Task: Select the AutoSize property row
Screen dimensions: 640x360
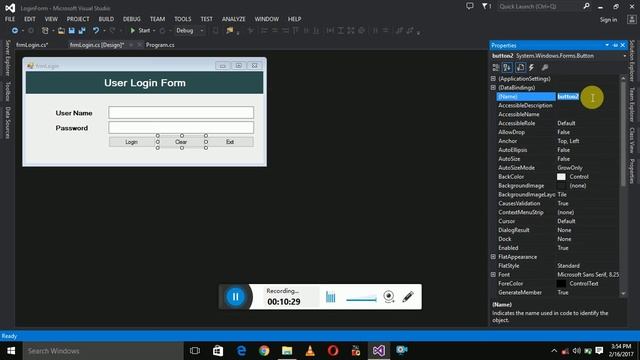Action: tap(558, 159)
